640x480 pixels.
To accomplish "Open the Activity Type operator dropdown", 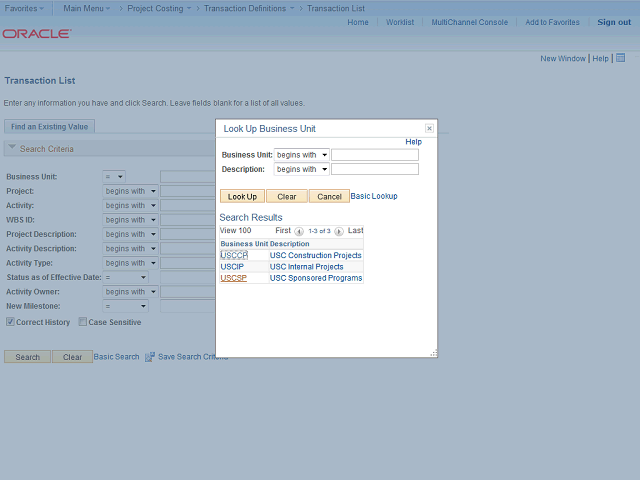I will (130, 263).
